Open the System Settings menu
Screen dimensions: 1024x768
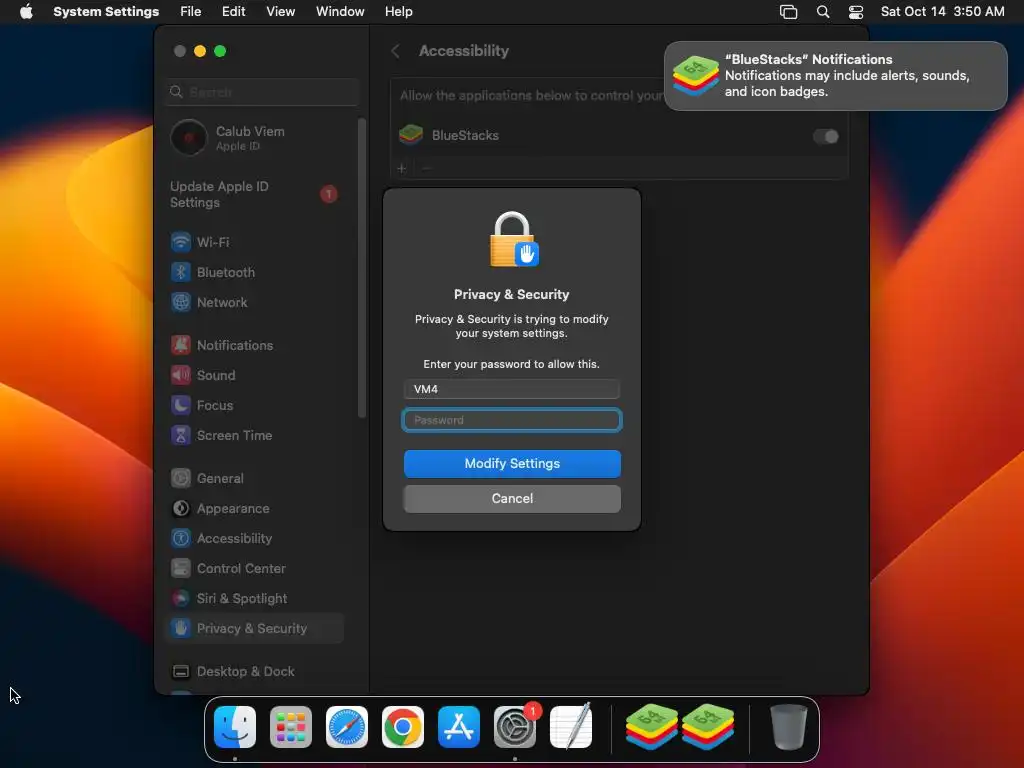coord(106,12)
